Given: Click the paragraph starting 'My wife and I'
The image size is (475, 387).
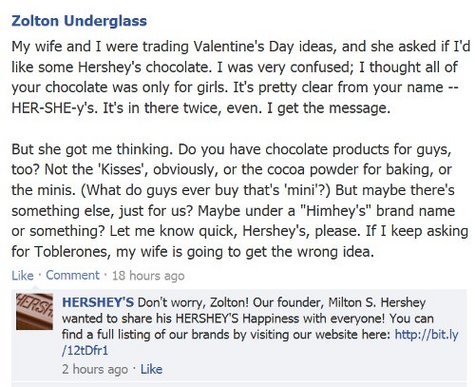Looking at the screenshot, I should click(x=240, y=77).
